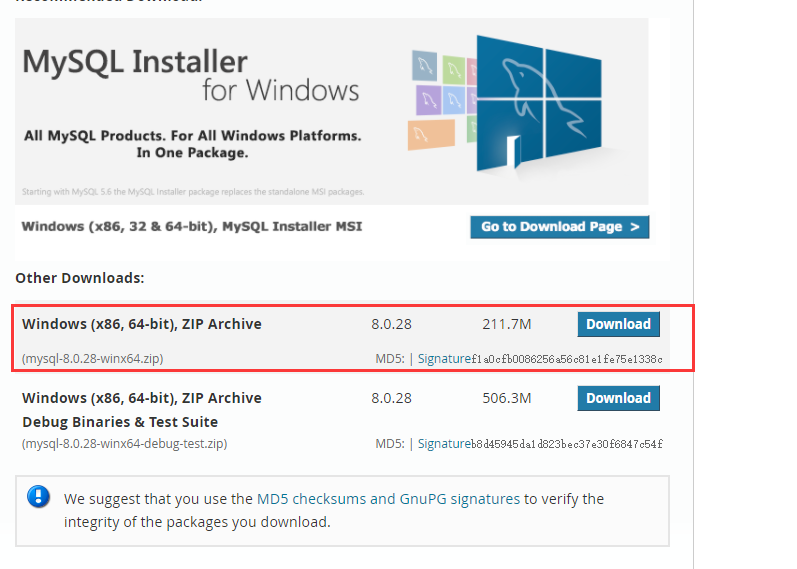Click version 8.0.28 in Debug Binaries row

[391, 398]
